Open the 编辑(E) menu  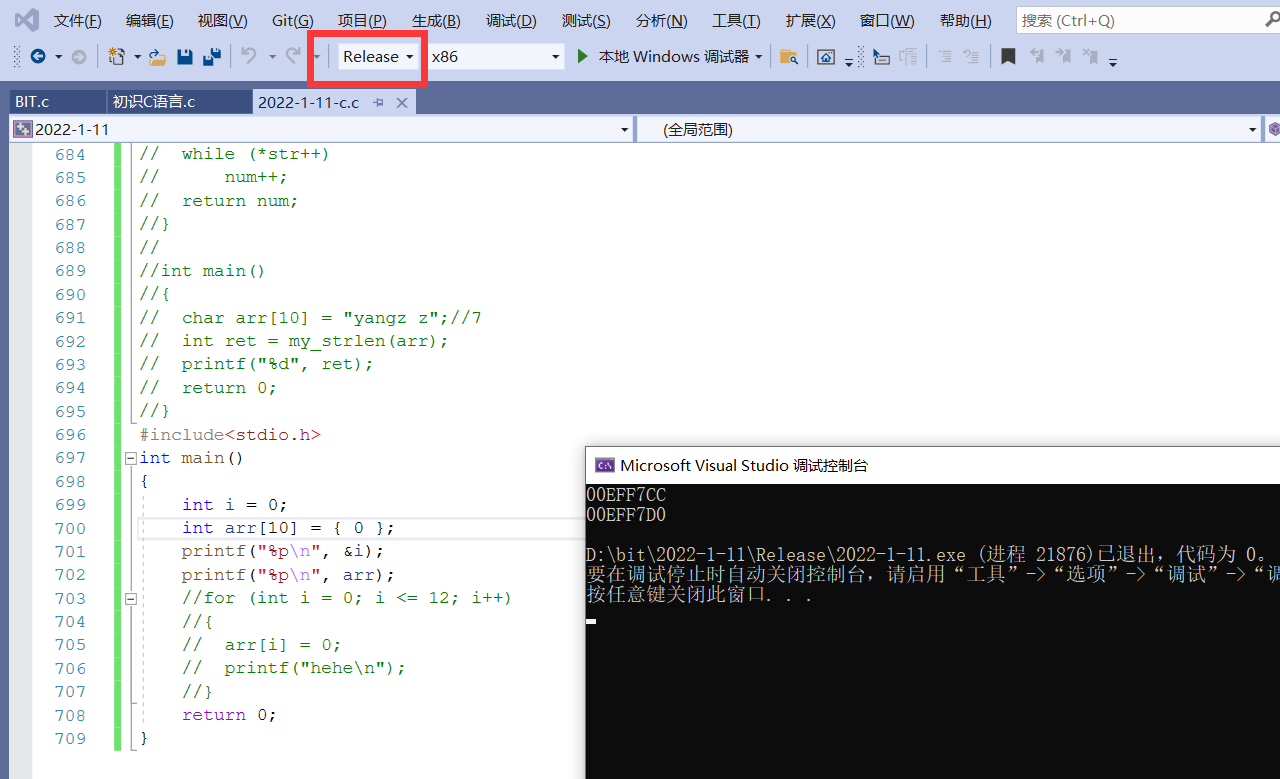(149, 21)
